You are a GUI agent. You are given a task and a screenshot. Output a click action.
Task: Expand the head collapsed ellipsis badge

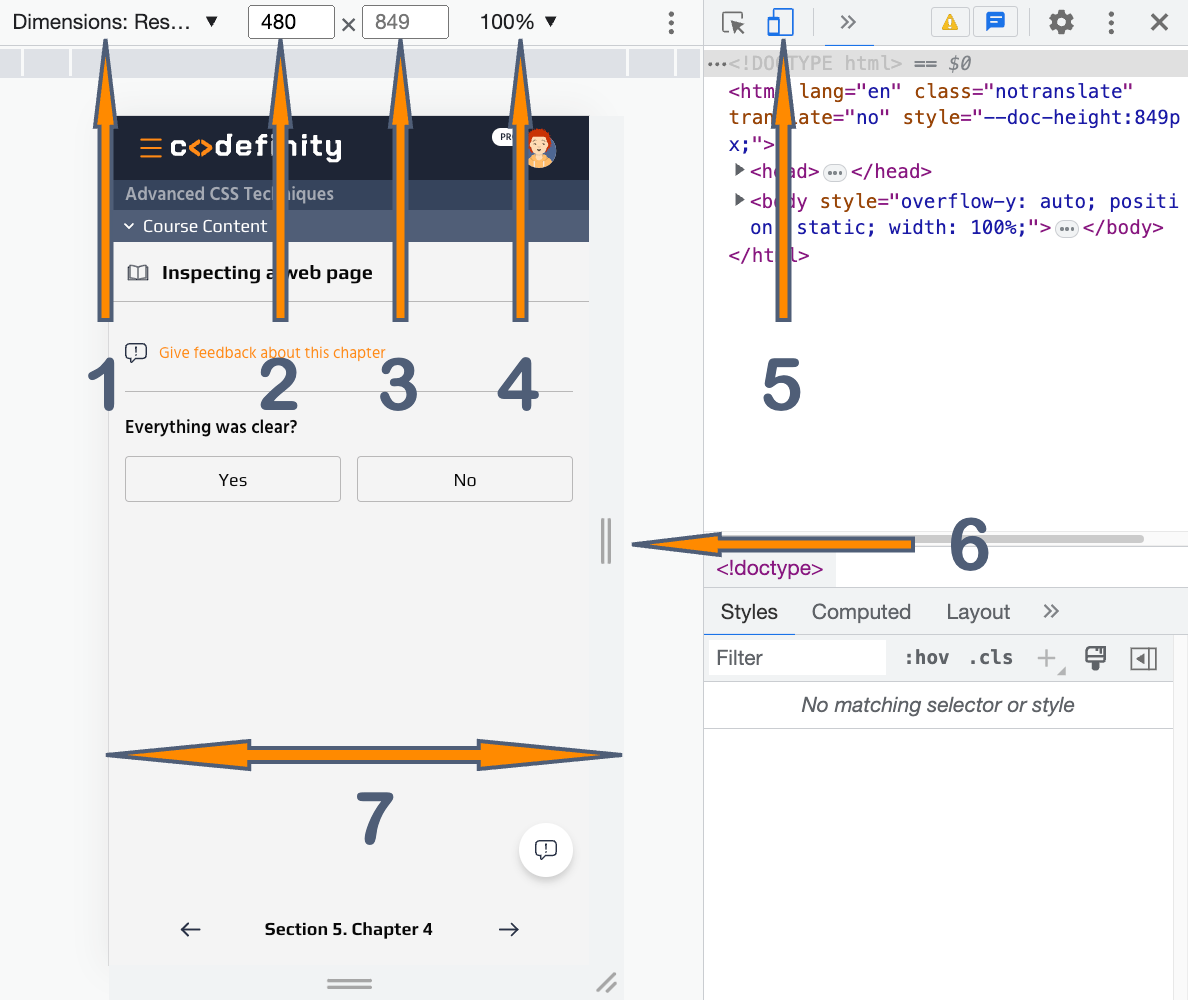pos(835,173)
